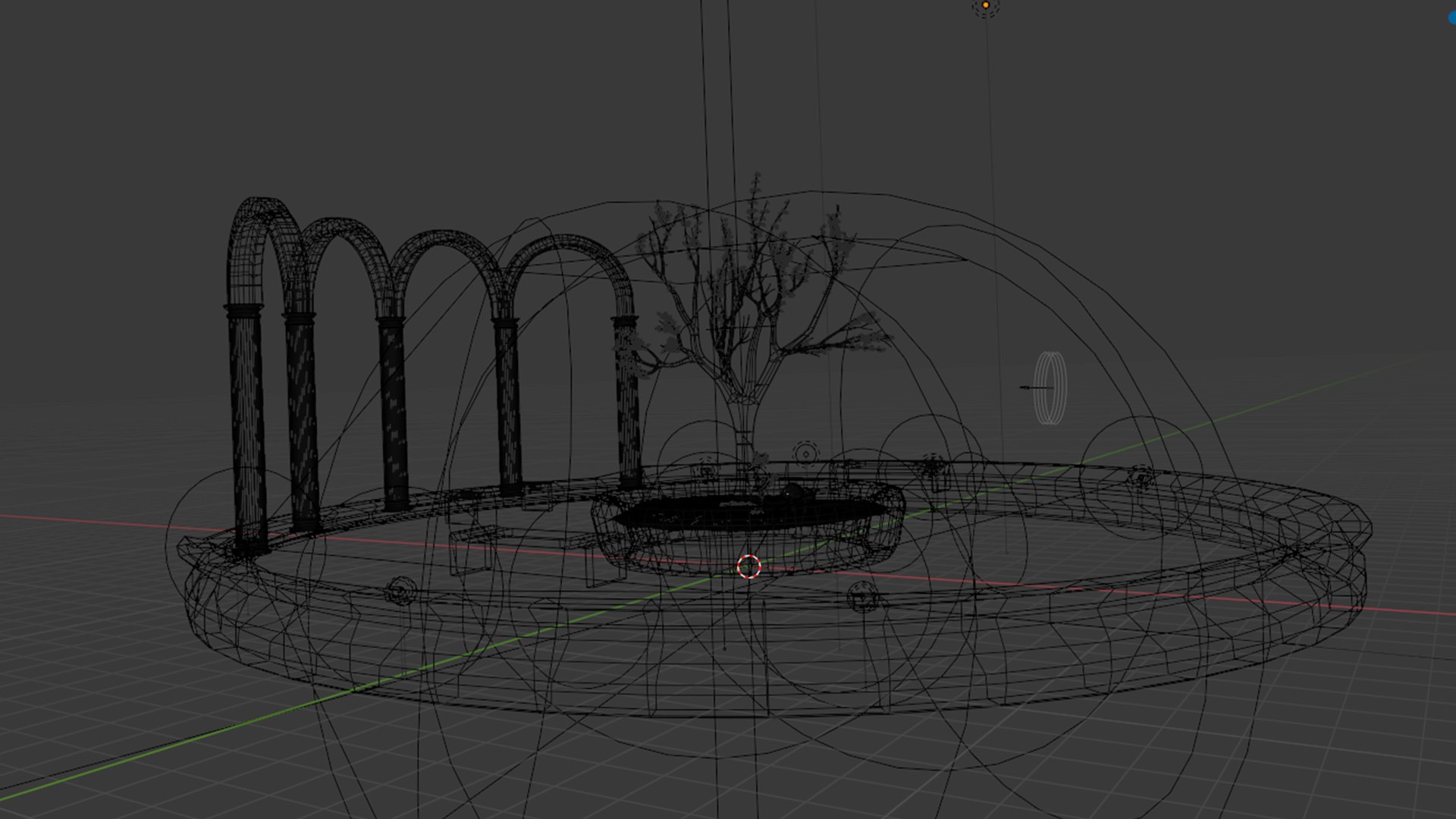The image size is (1456, 819).
Task: Select the orange point light above the scene
Action: (x=986, y=5)
